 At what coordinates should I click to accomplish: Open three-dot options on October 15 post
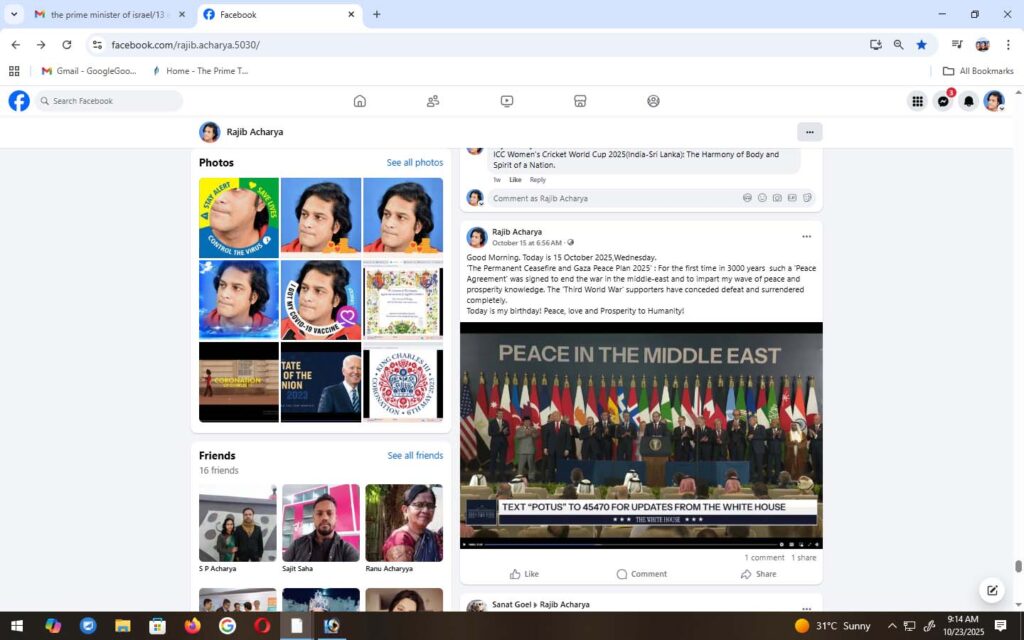pyautogui.click(x=806, y=237)
